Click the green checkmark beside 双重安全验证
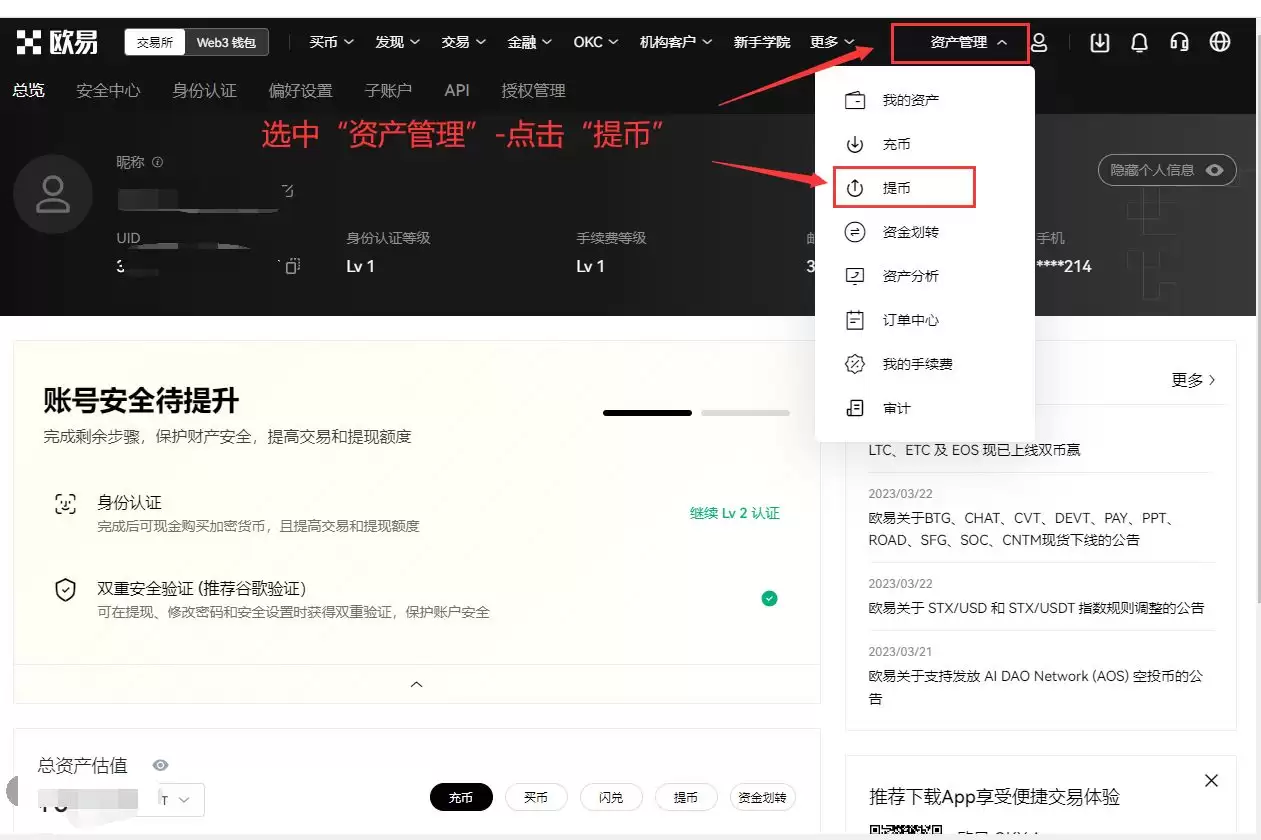 (769, 598)
